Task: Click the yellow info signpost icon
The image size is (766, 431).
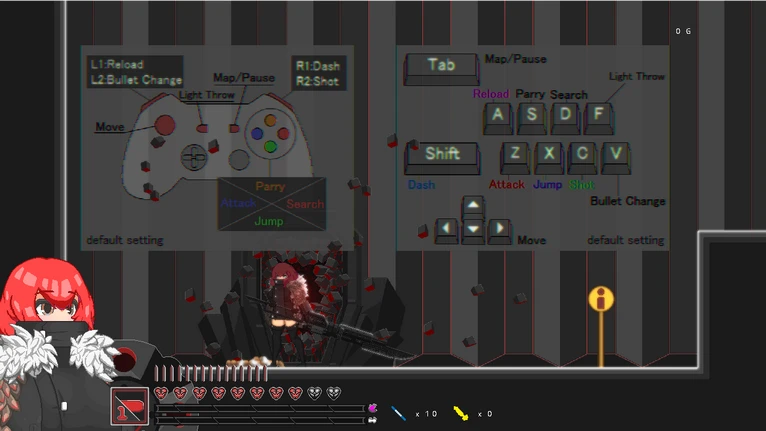Action: point(600,299)
